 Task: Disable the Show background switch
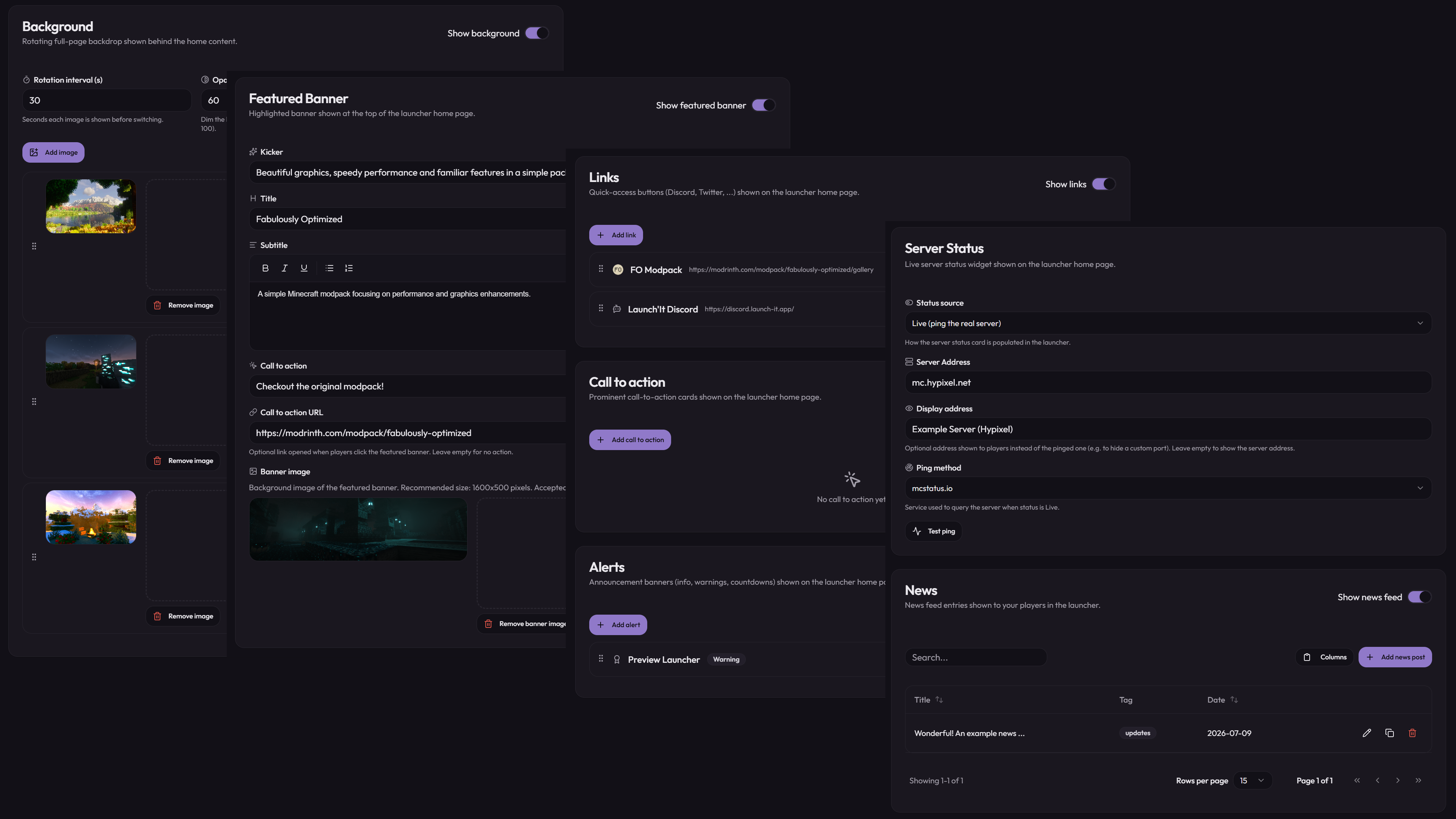tap(537, 33)
